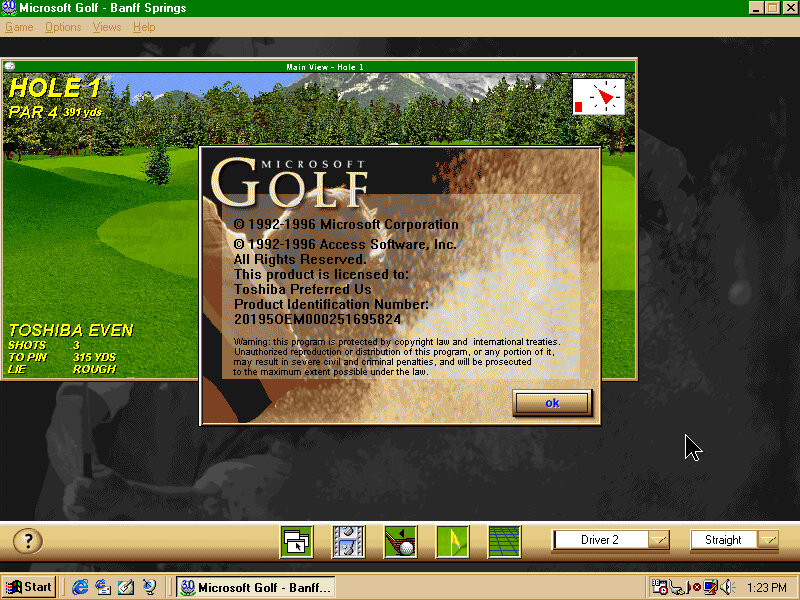800x600 pixels.
Task: Click the film strip replay icon
Action: tap(349, 541)
